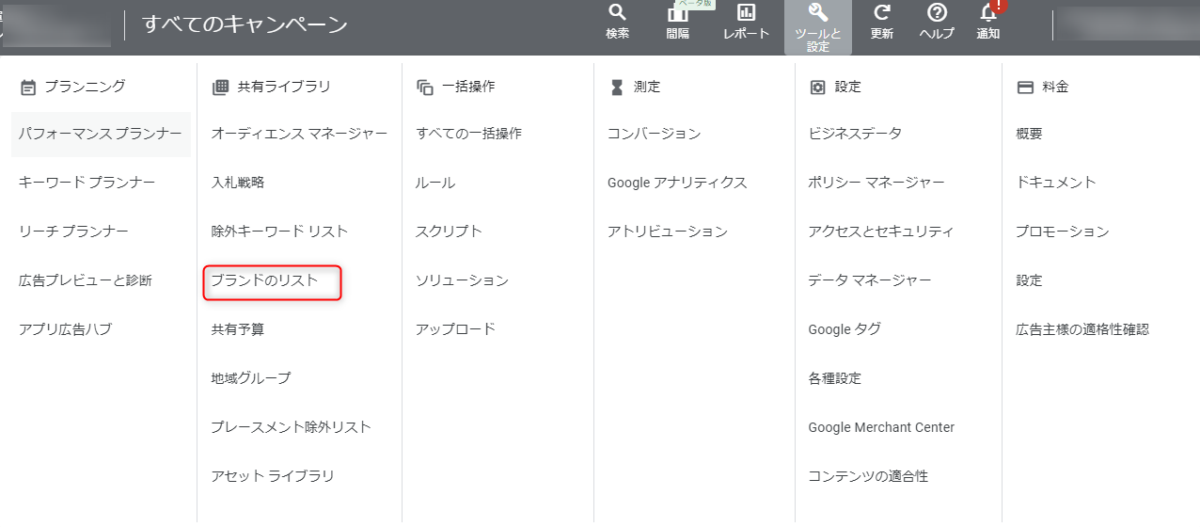Open オーディエンス マネージャー

[299, 134]
